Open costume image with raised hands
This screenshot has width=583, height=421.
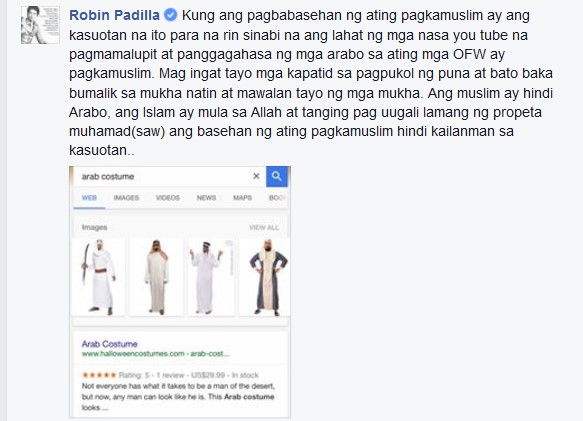click(x=211, y=277)
